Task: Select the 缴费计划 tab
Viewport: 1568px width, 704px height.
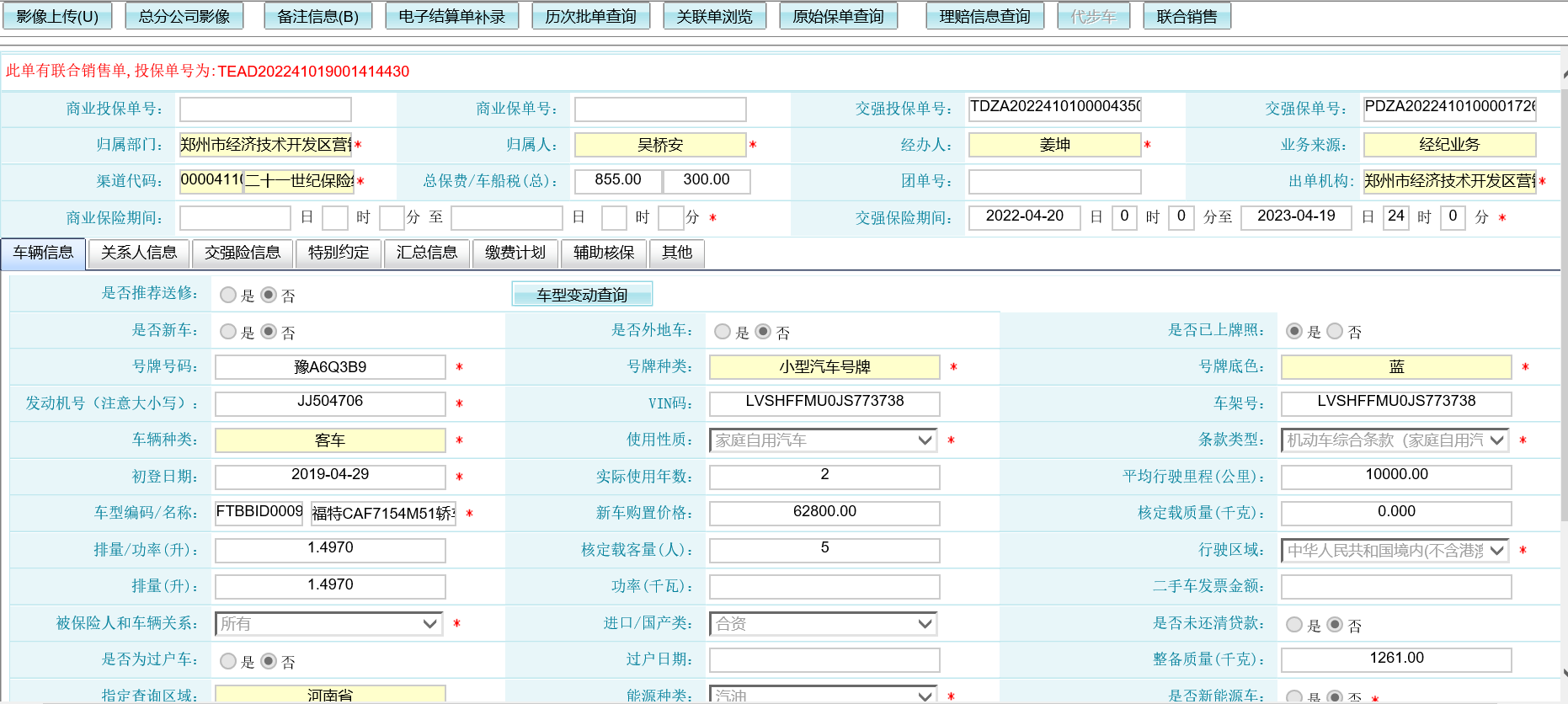Action: coord(515,253)
